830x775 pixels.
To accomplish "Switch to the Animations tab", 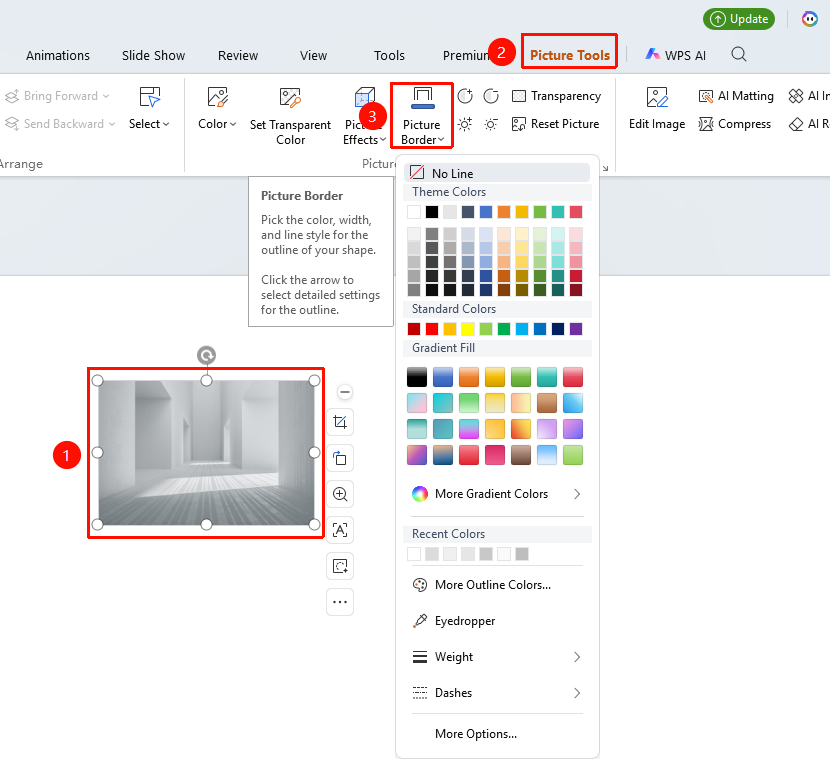I will click(58, 56).
